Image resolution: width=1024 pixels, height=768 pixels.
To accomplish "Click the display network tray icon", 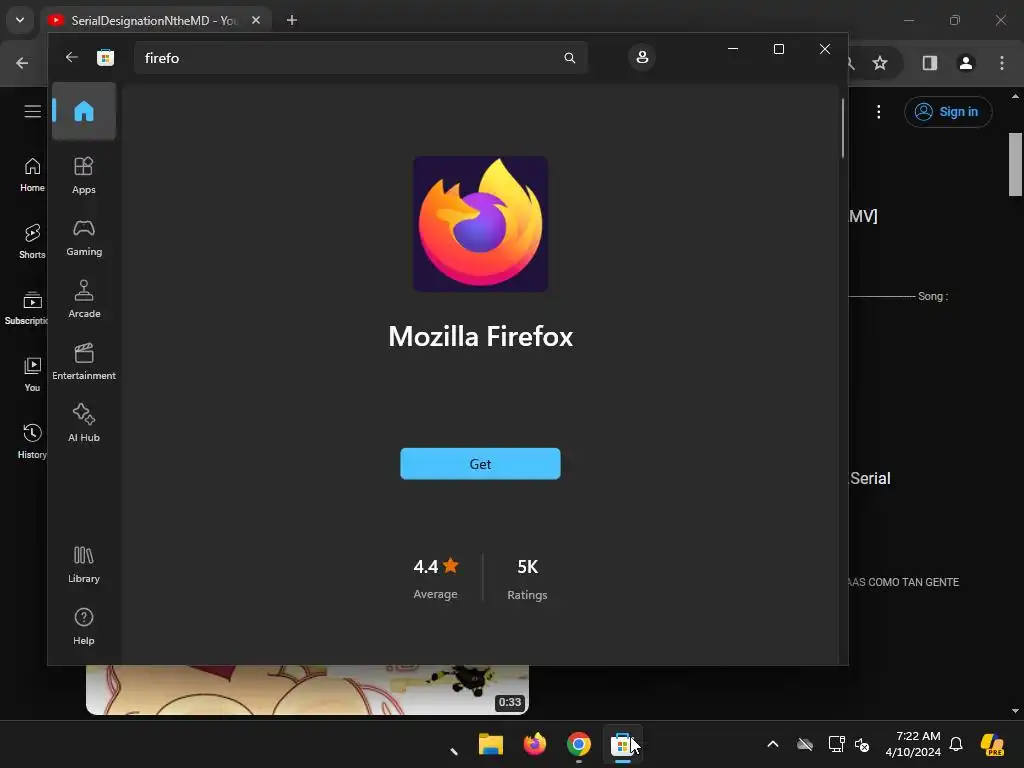I will 835,744.
